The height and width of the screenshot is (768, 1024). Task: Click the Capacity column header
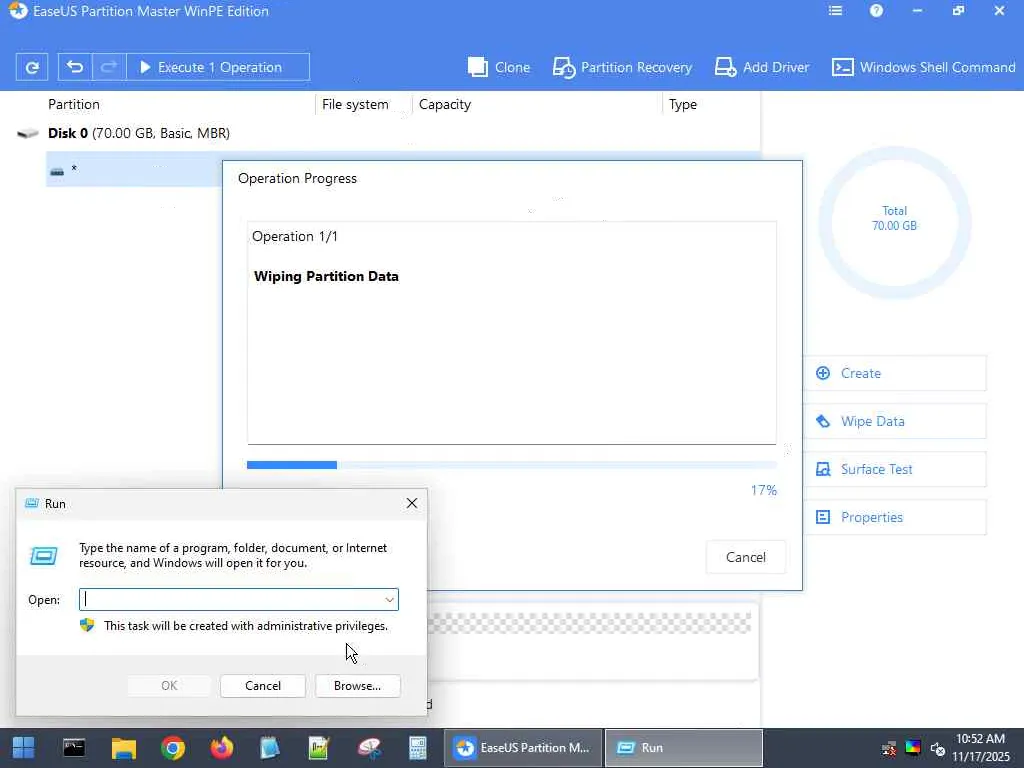click(445, 104)
